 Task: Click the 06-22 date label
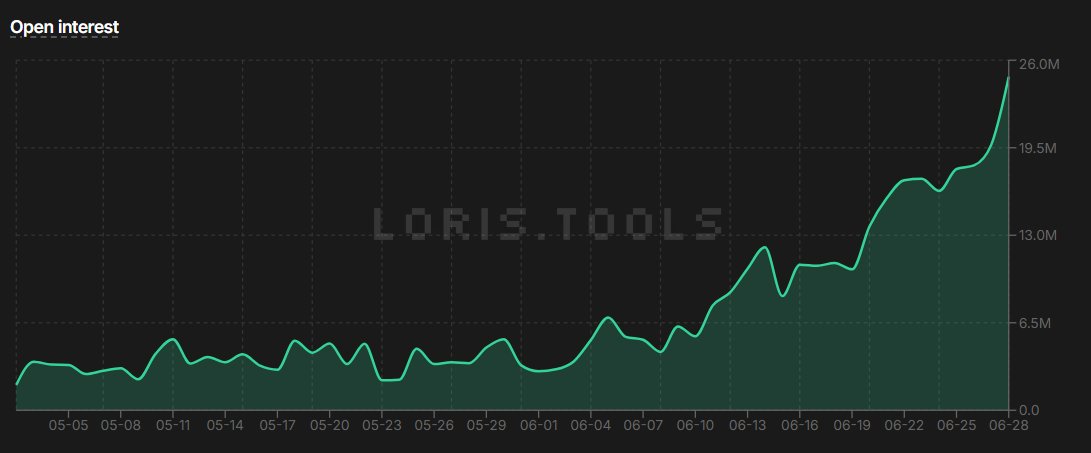pyautogui.click(x=904, y=424)
